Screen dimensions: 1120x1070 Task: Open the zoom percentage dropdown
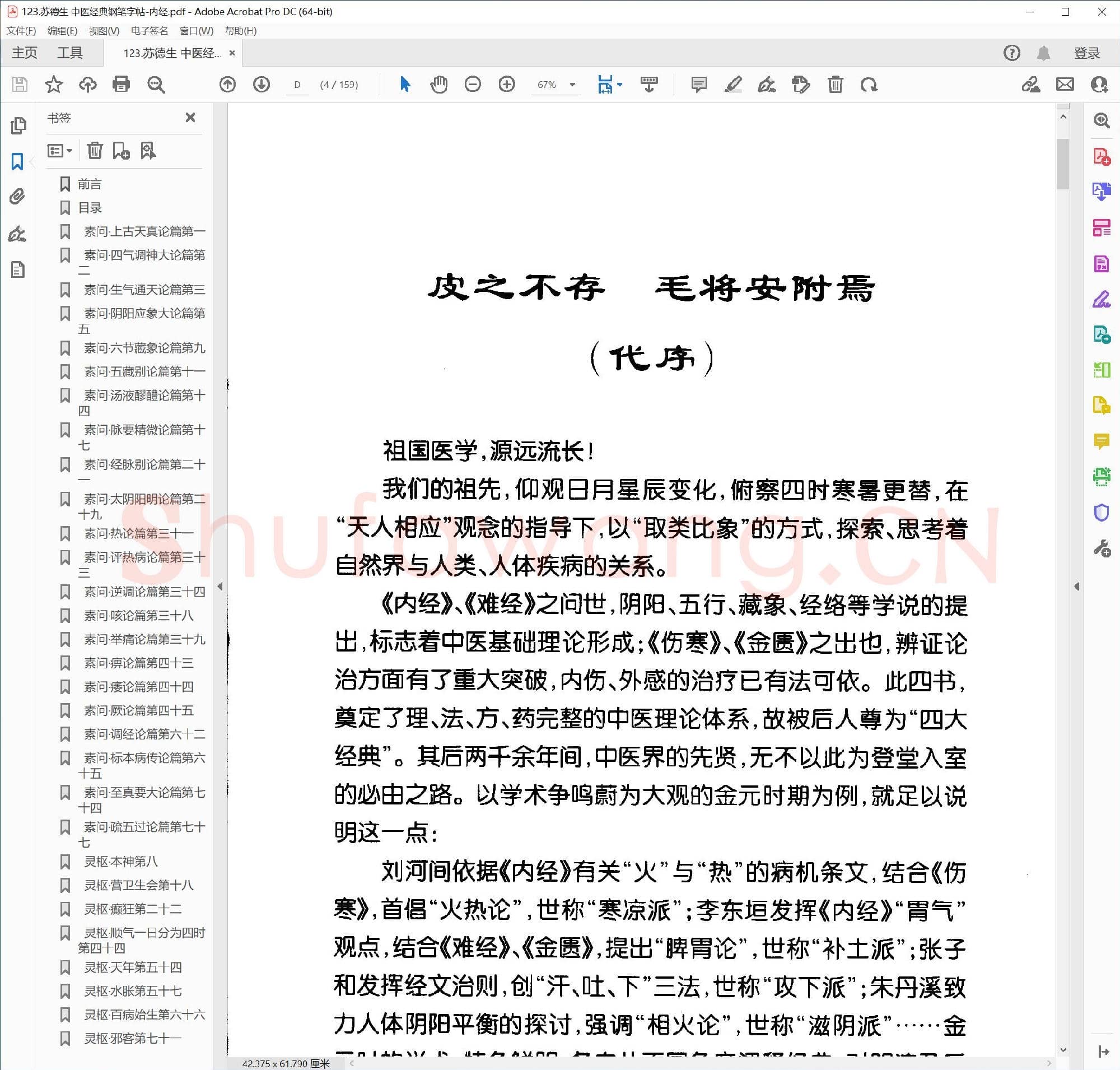(572, 85)
